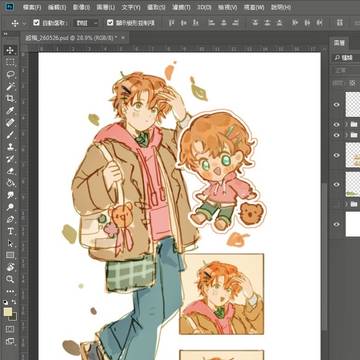Screen dimensions: 360x360
Task: Open the 影像(I) menu
Action: (x=81, y=7)
